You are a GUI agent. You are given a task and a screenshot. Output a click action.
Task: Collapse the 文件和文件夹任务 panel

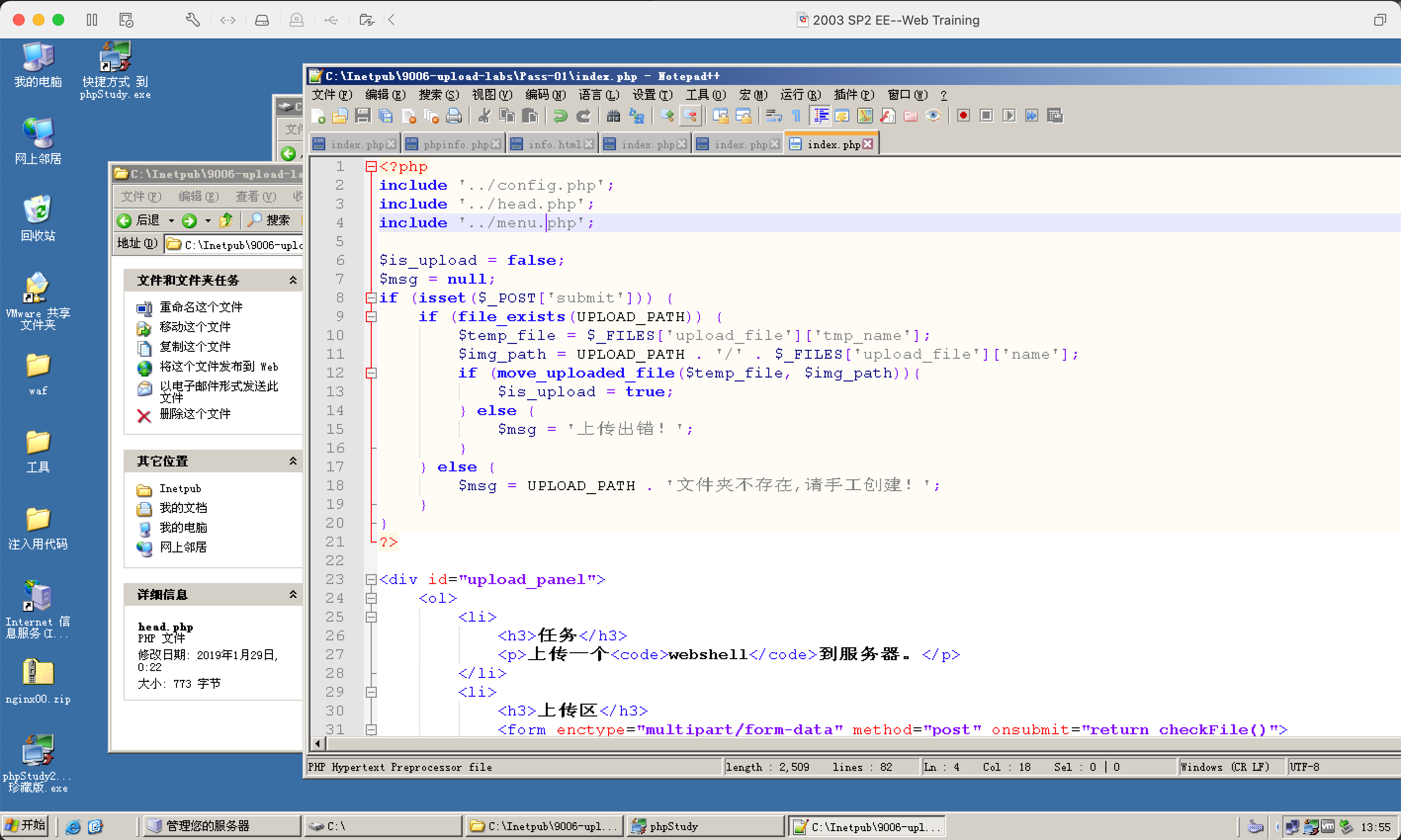tap(293, 280)
